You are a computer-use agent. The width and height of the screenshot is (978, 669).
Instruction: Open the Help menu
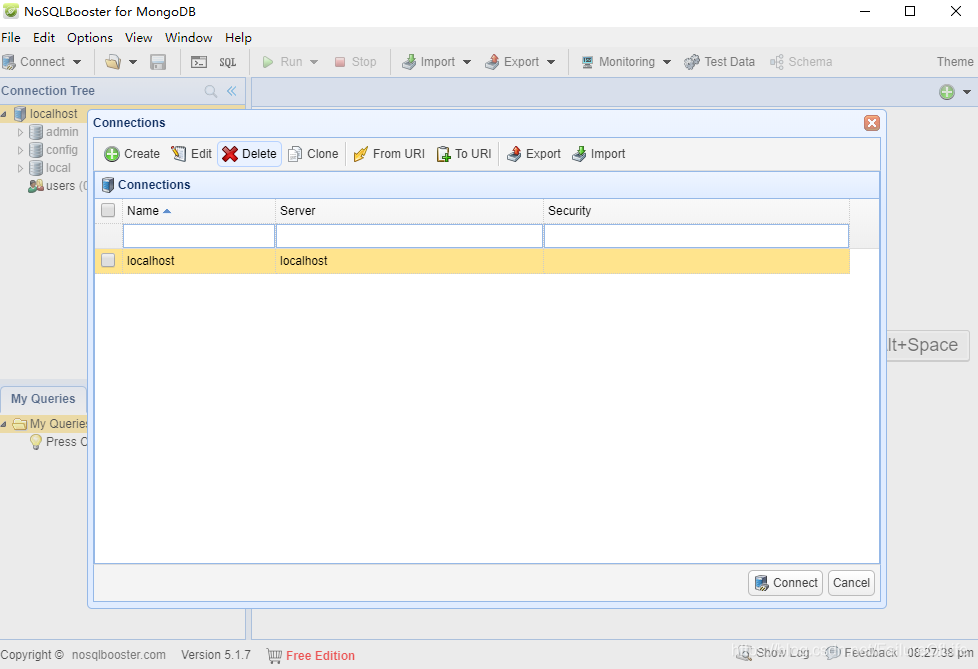[x=238, y=37]
